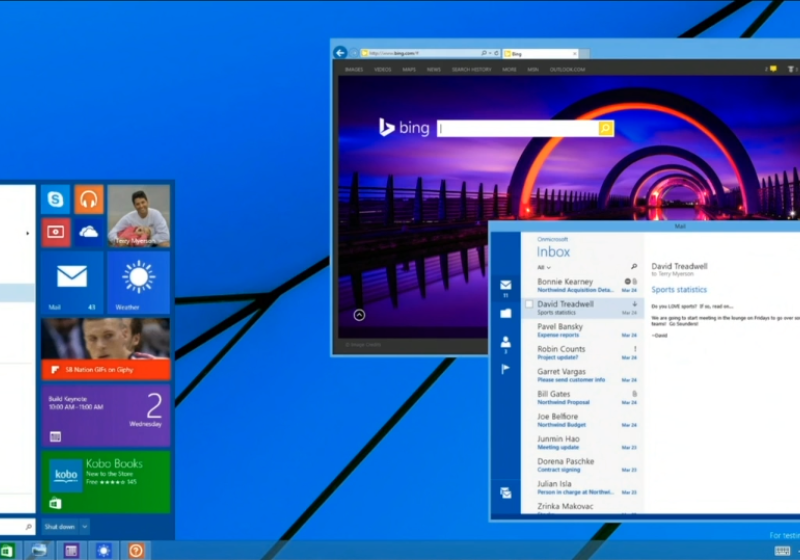Expand Shut down options arrow
Image resolution: width=800 pixels, height=560 pixels.
pyautogui.click(x=85, y=527)
